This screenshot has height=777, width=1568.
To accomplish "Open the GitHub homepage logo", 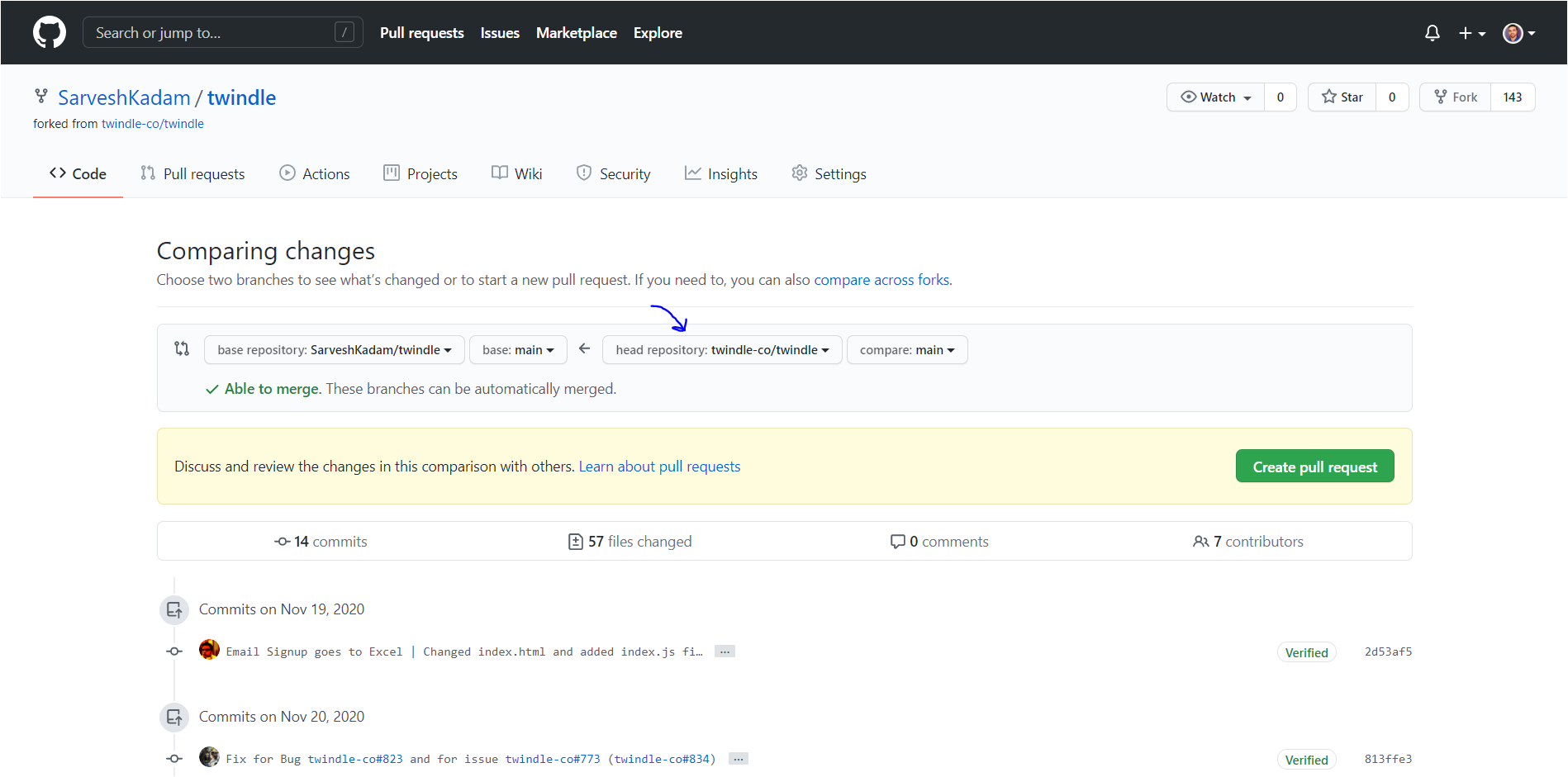I will click(50, 33).
